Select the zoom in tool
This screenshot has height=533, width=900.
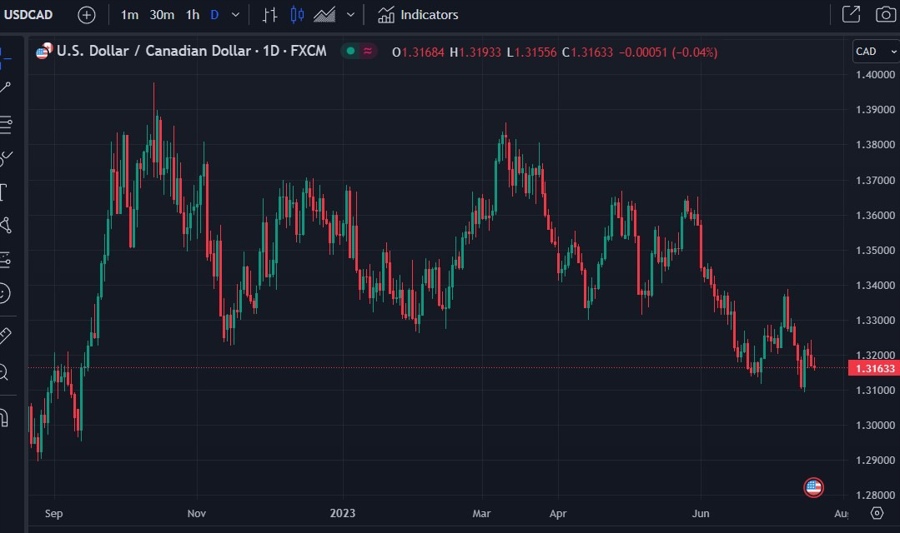5,372
